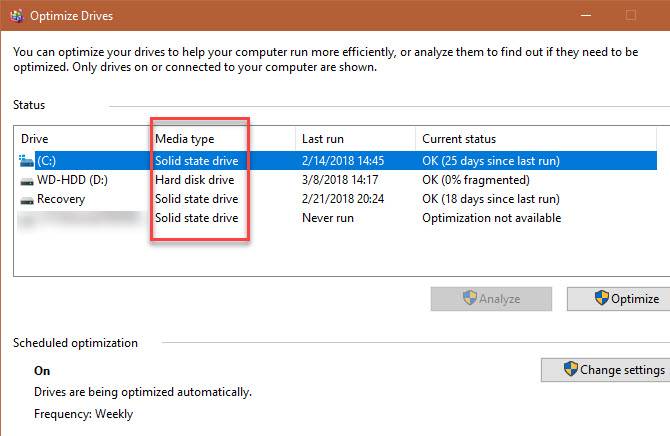Click the Optimize Drives app icon in title bar
Image resolution: width=670 pixels, height=436 pixels.
tap(16, 16)
